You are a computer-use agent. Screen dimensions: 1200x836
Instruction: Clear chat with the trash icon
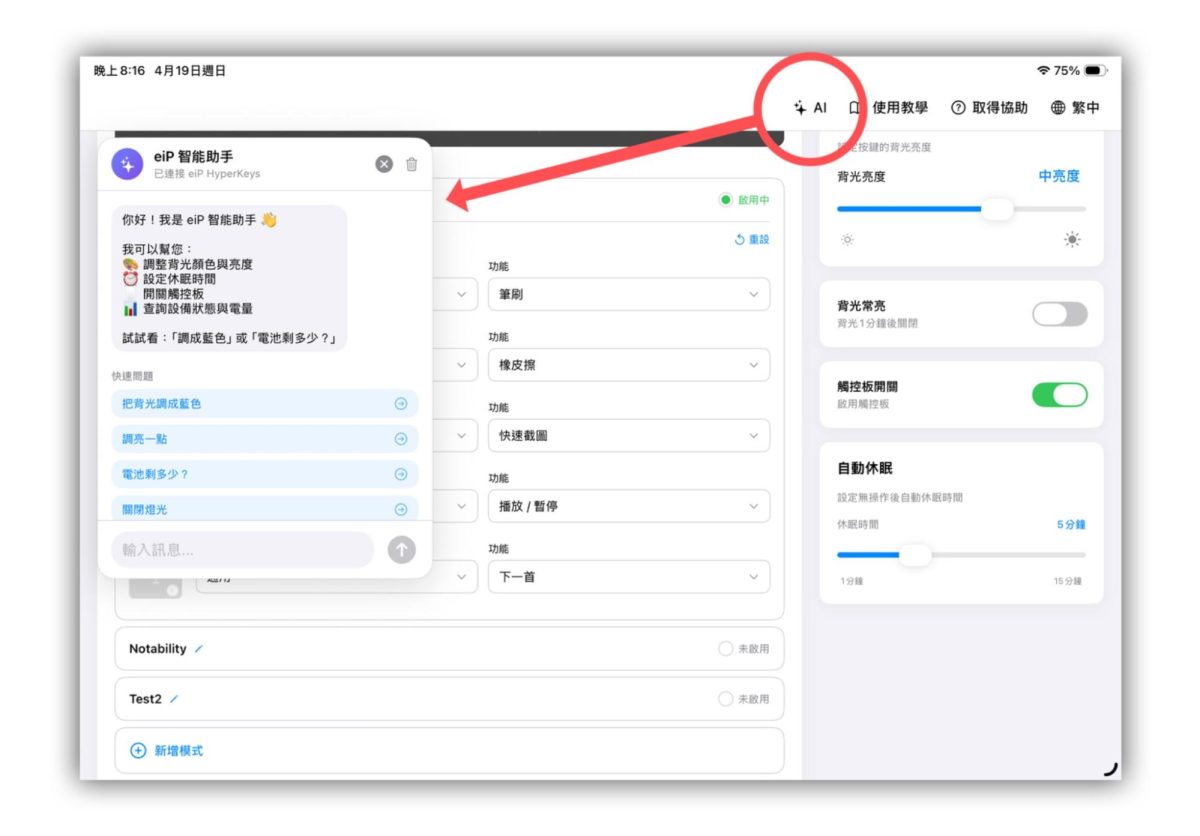(x=412, y=164)
